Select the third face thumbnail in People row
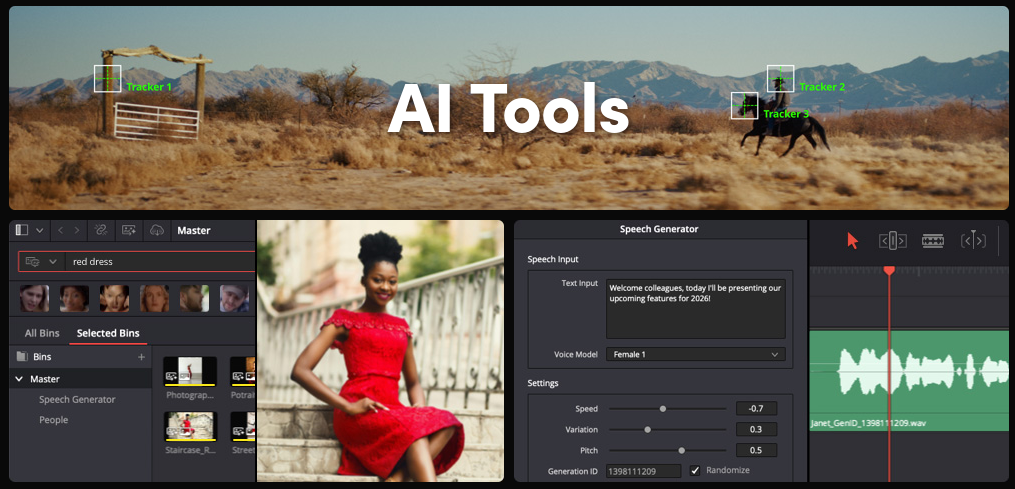The width and height of the screenshot is (1015, 489). [114, 299]
